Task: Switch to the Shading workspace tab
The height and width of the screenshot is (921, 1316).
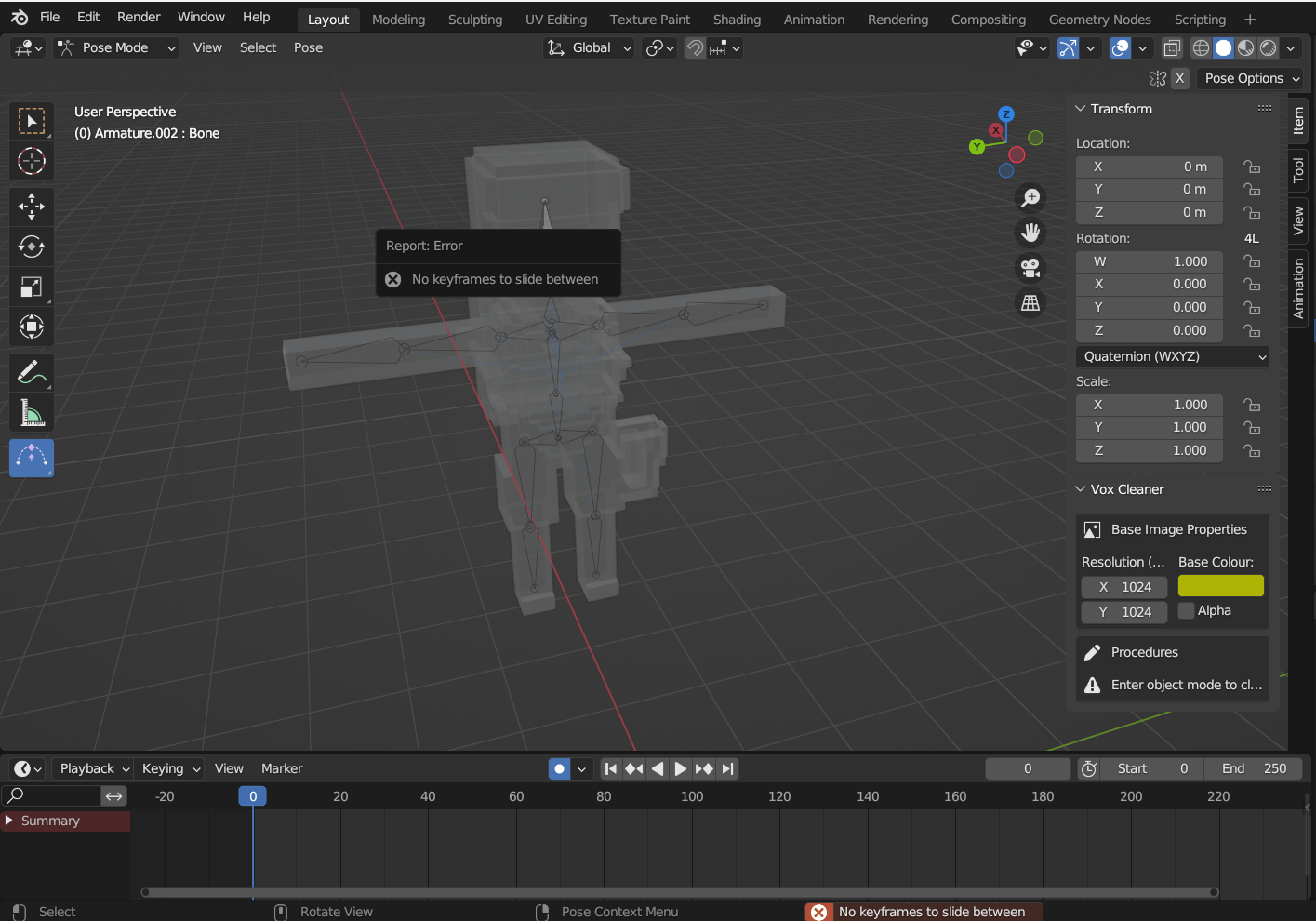Action: tap(737, 19)
